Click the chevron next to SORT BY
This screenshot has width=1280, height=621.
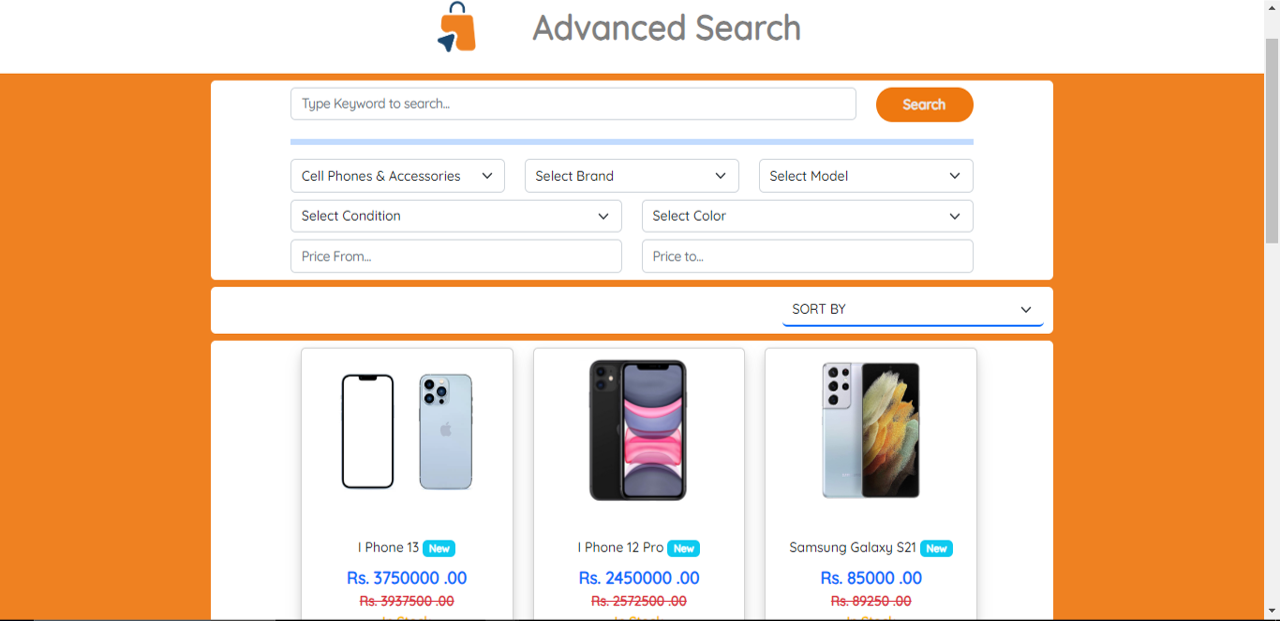1025,309
